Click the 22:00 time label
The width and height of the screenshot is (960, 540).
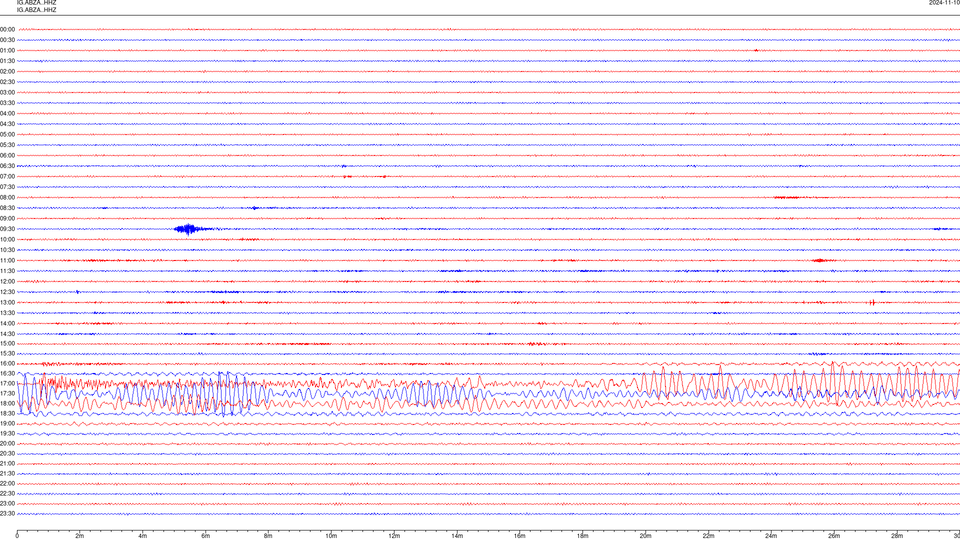click(x=7, y=484)
